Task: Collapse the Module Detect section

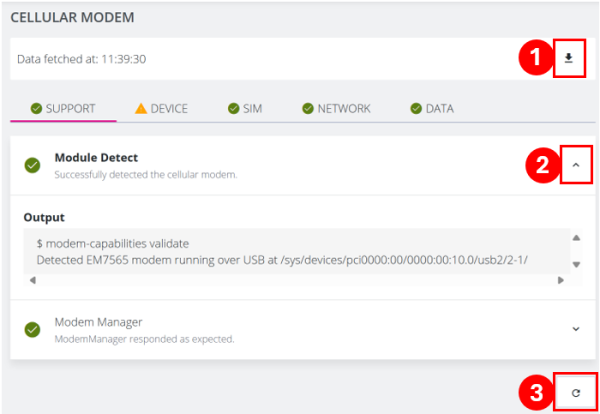Action: click(x=575, y=165)
